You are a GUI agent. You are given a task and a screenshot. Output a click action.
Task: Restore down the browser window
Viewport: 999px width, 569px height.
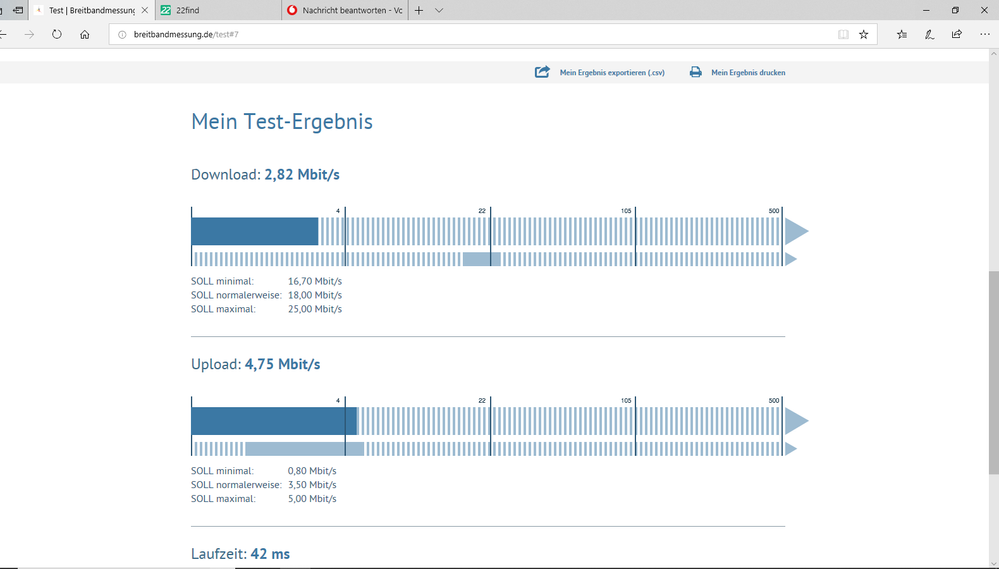point(955,10)
